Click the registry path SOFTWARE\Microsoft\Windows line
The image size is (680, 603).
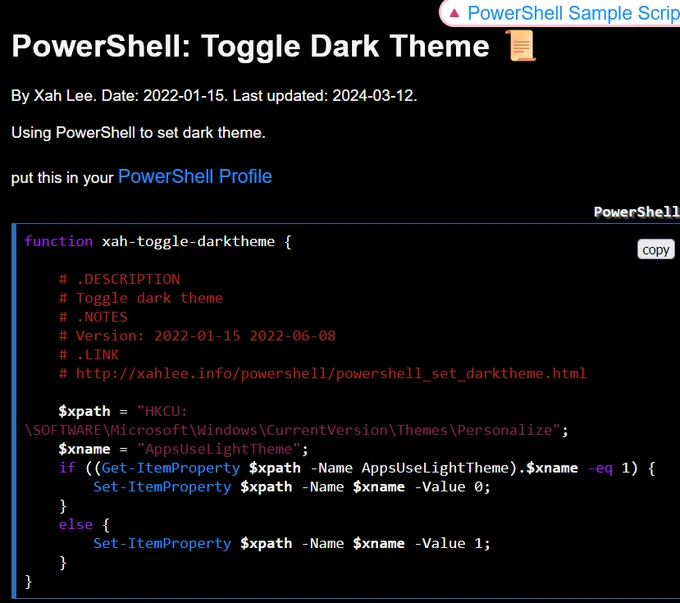296,430
